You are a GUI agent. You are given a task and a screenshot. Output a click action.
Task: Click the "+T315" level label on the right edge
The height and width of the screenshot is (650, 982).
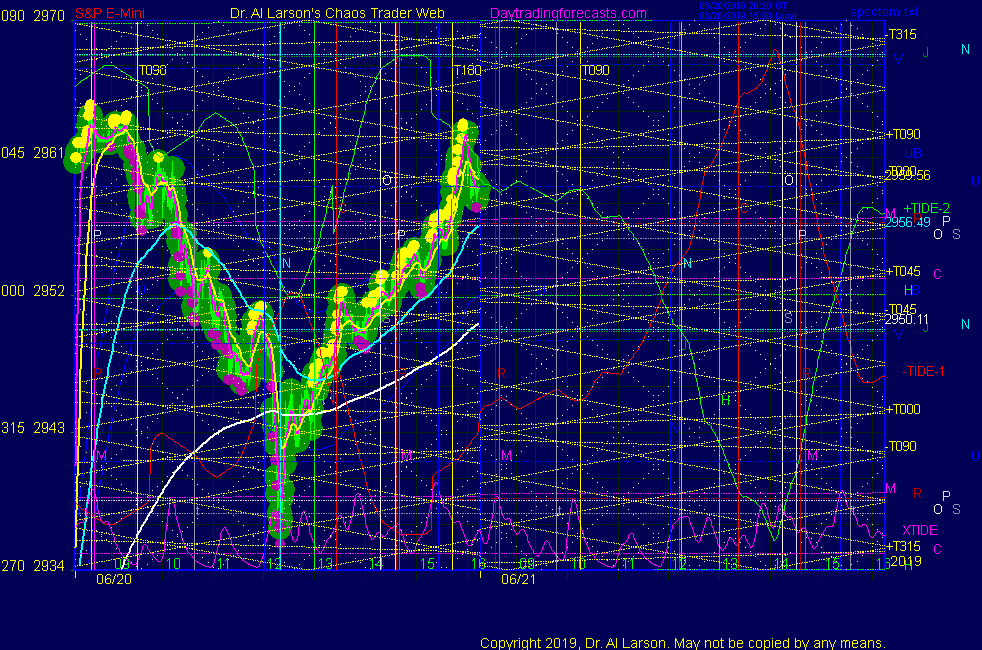[903, 547]
